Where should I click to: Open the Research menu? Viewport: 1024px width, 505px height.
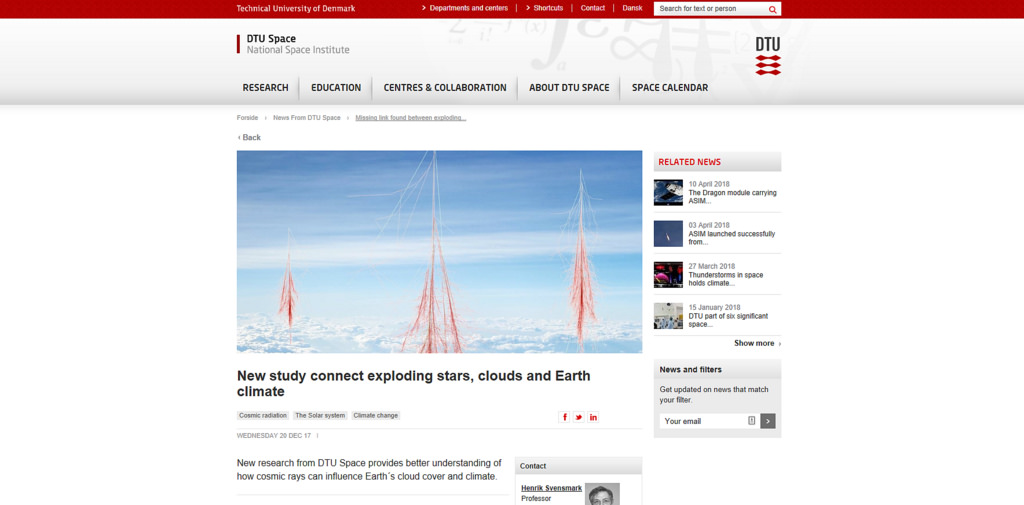(265, 88)
